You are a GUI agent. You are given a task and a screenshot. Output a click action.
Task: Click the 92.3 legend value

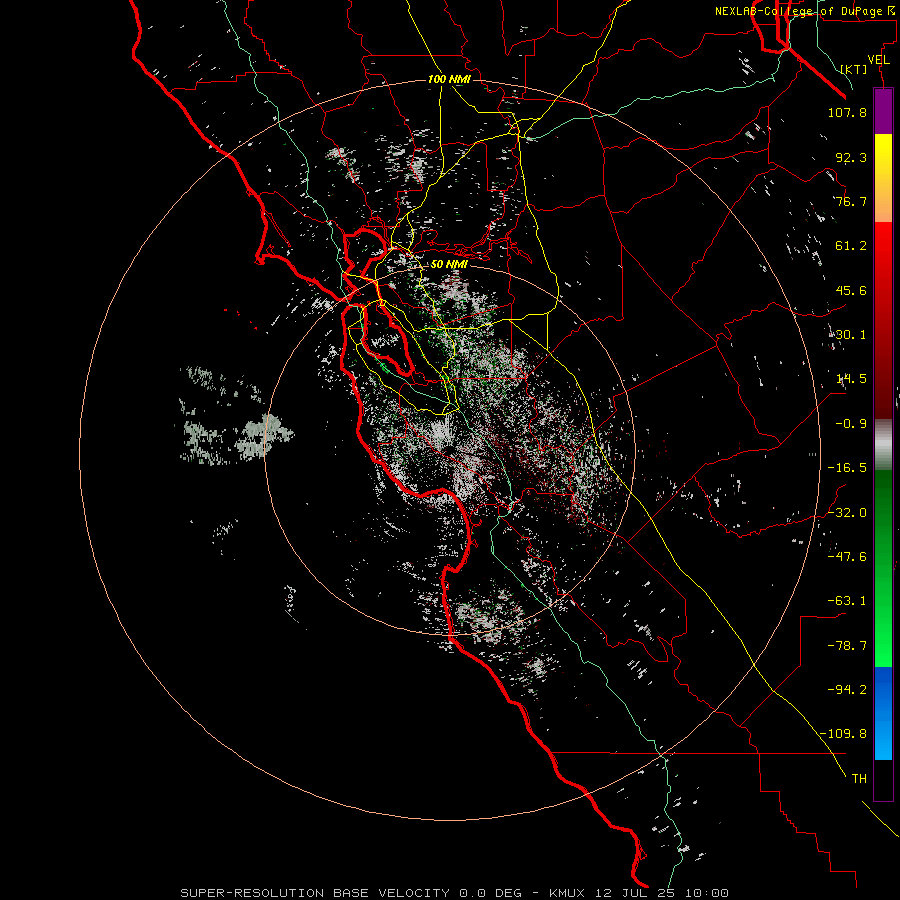coord(851,157)
